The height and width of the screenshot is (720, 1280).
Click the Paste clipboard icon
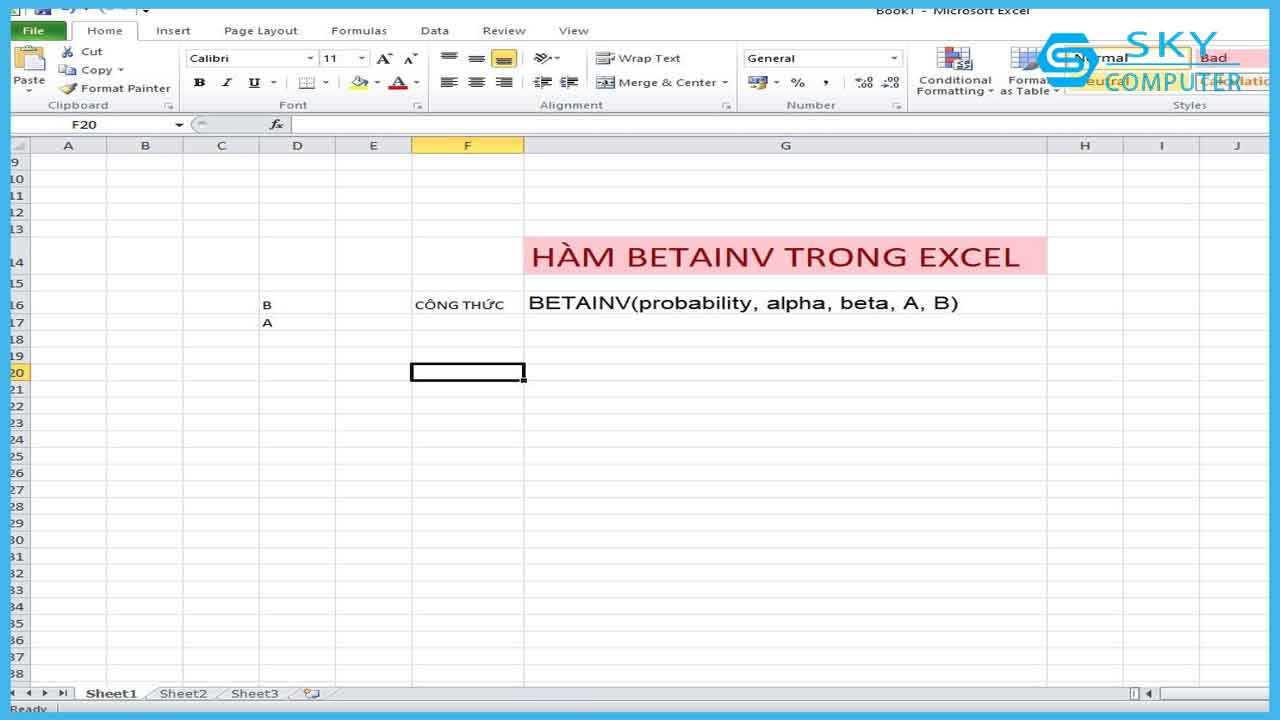(x=29, y=60)
